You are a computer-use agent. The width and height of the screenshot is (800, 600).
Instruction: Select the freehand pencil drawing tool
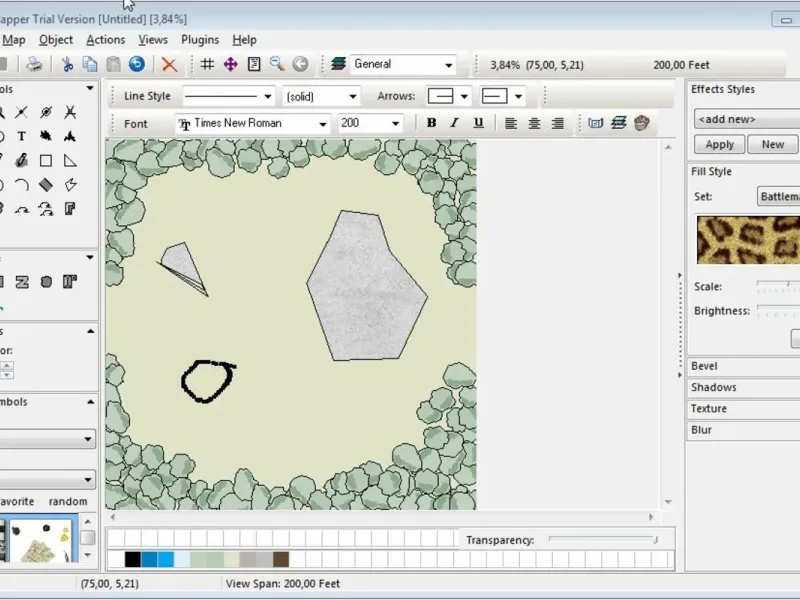pyautogui.click(x=21, y=161)
